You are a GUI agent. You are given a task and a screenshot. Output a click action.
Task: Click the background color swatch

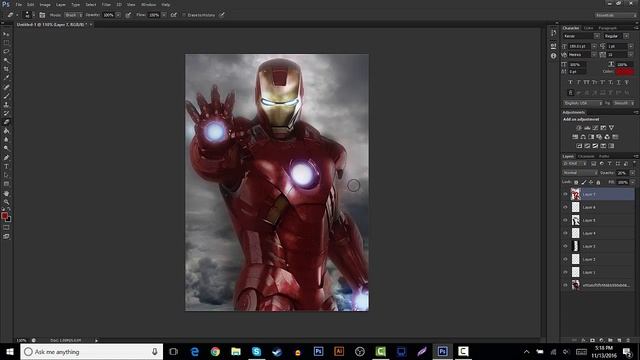pos(9,220)
